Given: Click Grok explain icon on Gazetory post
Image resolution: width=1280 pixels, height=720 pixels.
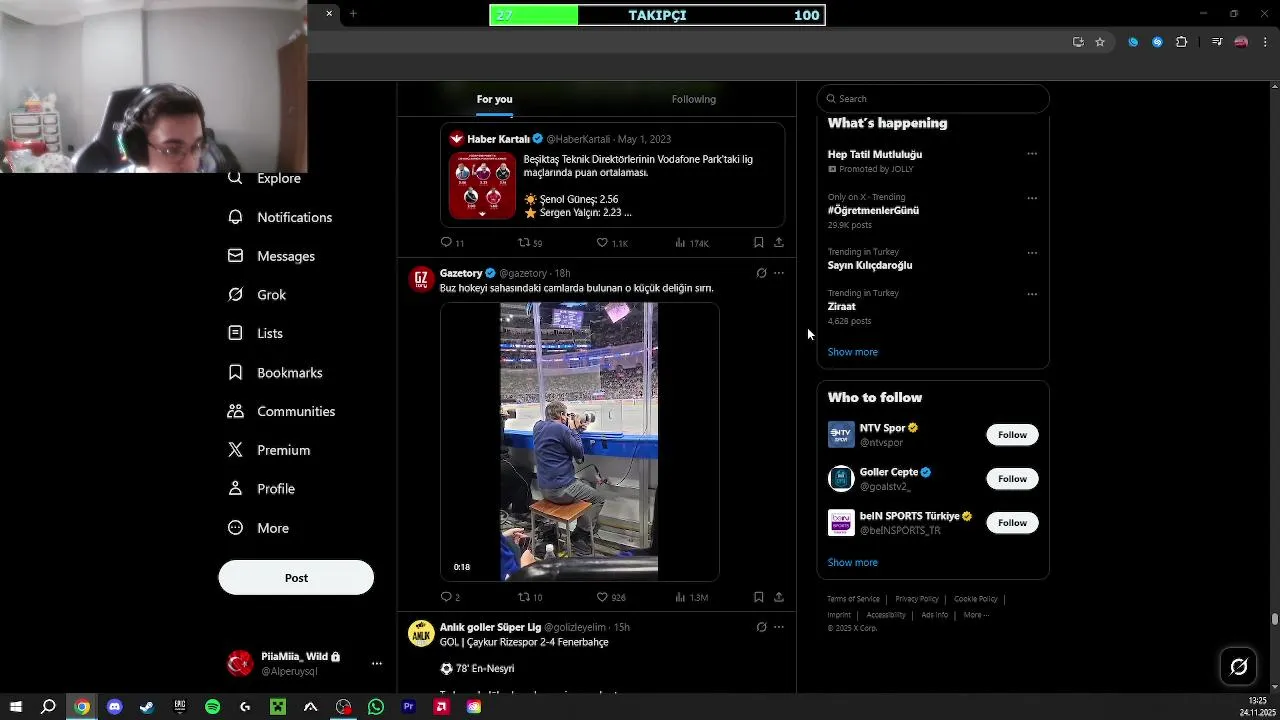Looking at the screenshot, I should [761, 273].
